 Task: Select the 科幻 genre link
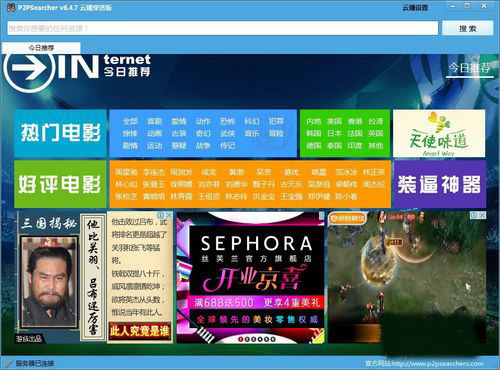click(x=252, y=121)
